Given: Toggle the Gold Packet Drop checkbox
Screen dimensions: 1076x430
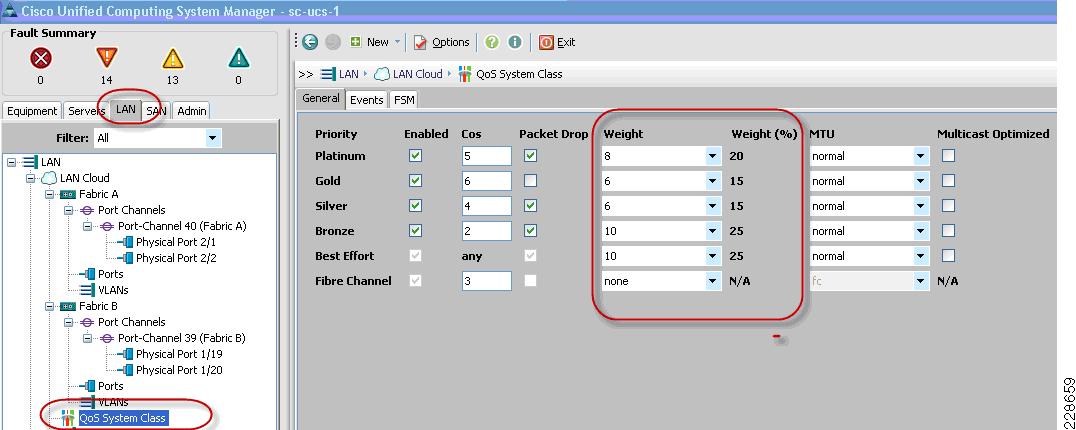Looking at the screenshot, I should [x=530, y=181].
